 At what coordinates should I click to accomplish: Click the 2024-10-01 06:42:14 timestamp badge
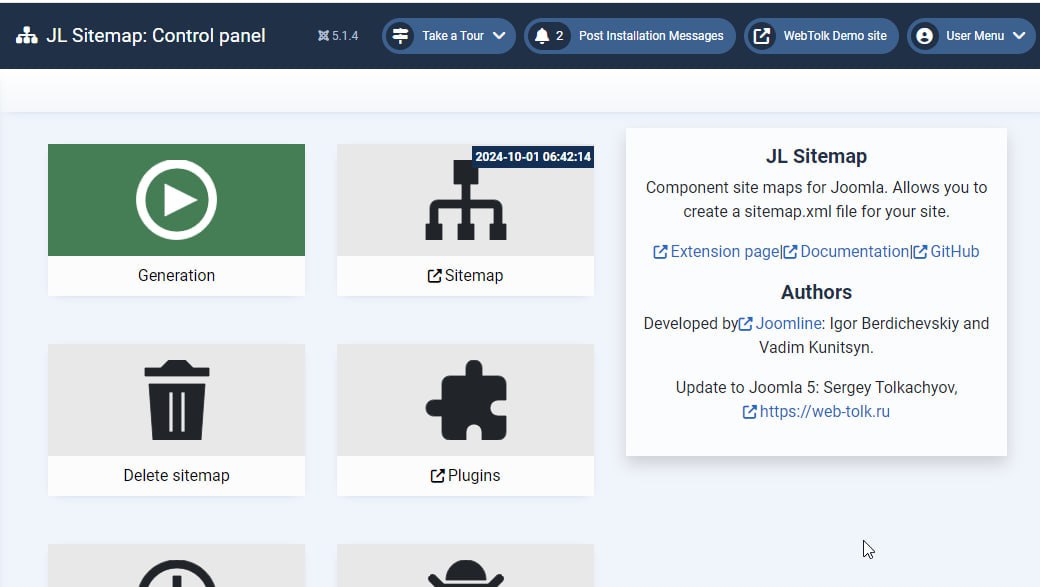tap(533, 157)
